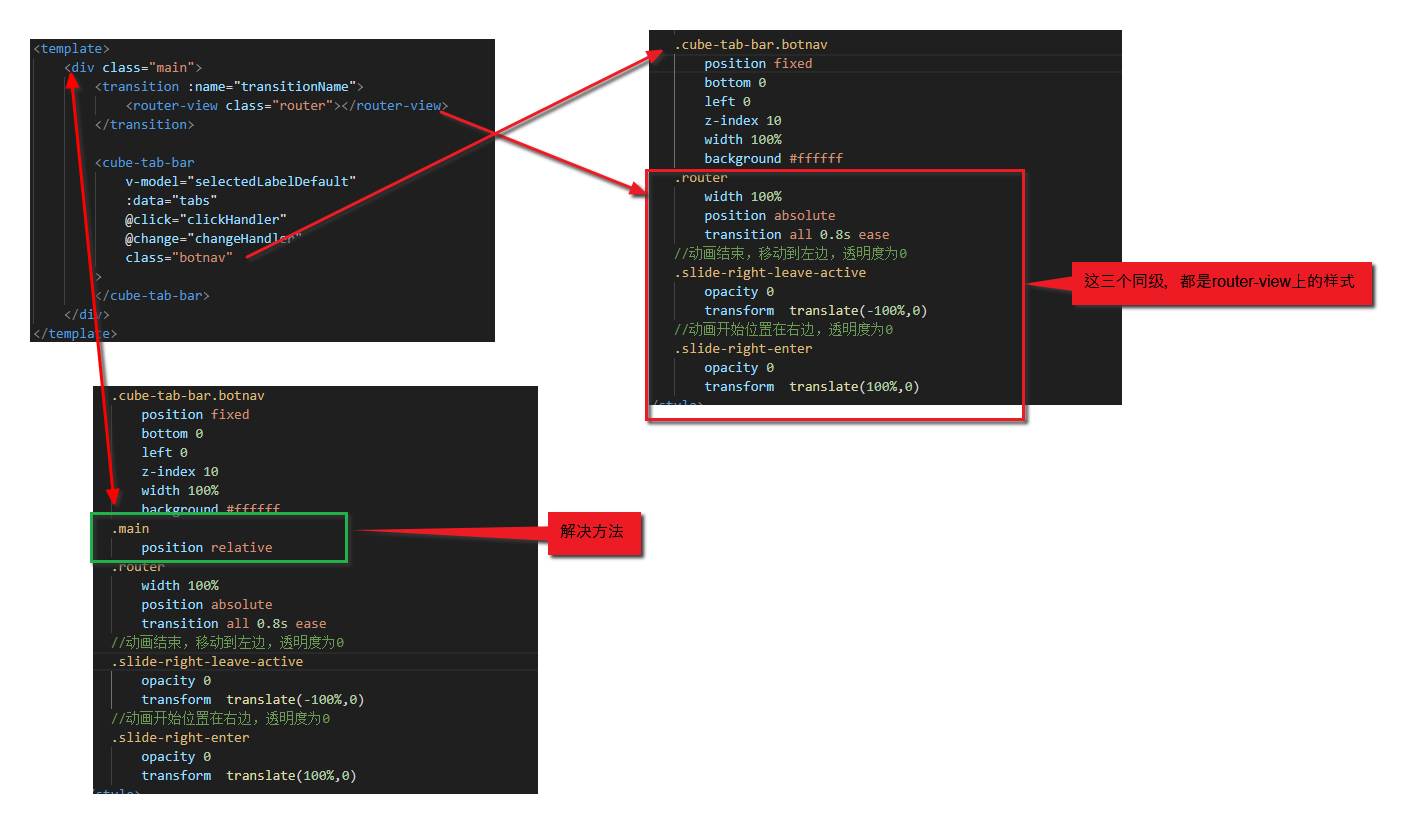Click 'background #ffffff' in the top-right snippet

pyautogui.click(x=773, y=158)
